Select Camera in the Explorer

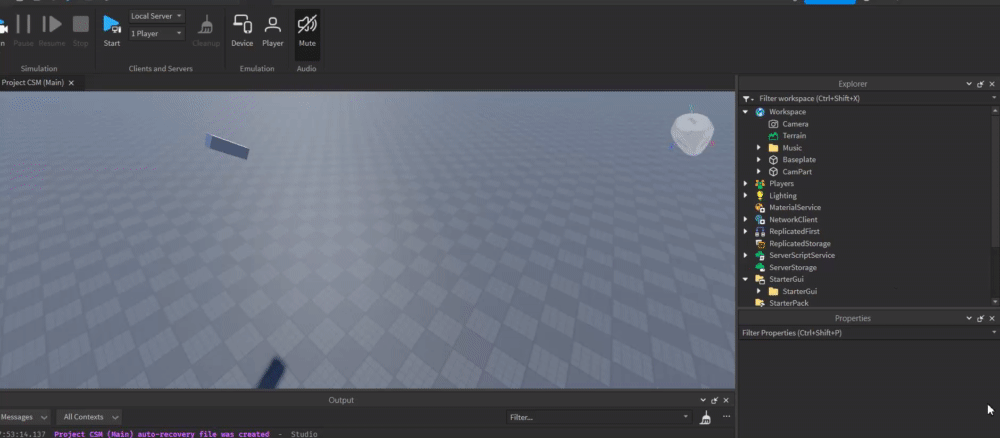click(x=795, y=124)
